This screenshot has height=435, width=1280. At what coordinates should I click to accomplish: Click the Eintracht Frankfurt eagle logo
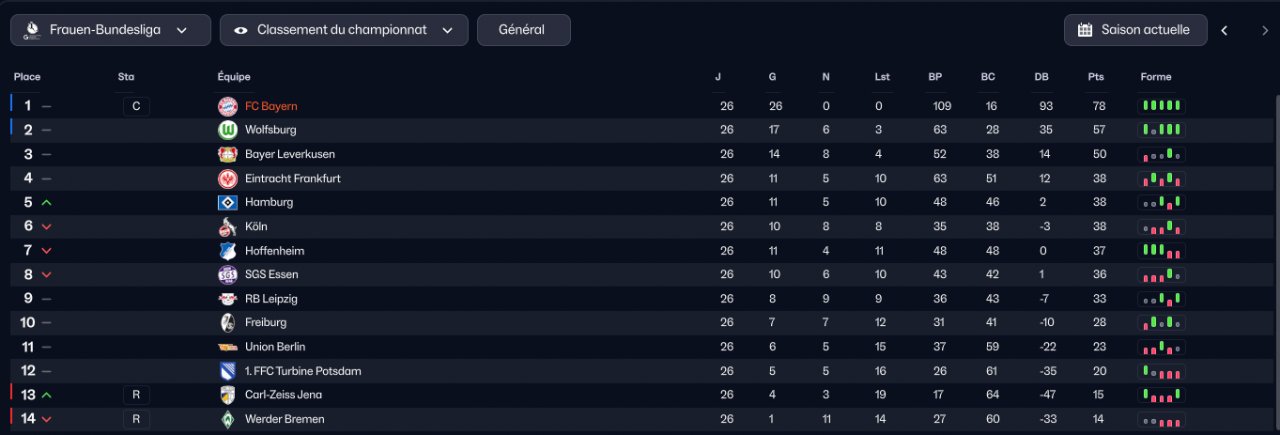[x=227, y=178]
